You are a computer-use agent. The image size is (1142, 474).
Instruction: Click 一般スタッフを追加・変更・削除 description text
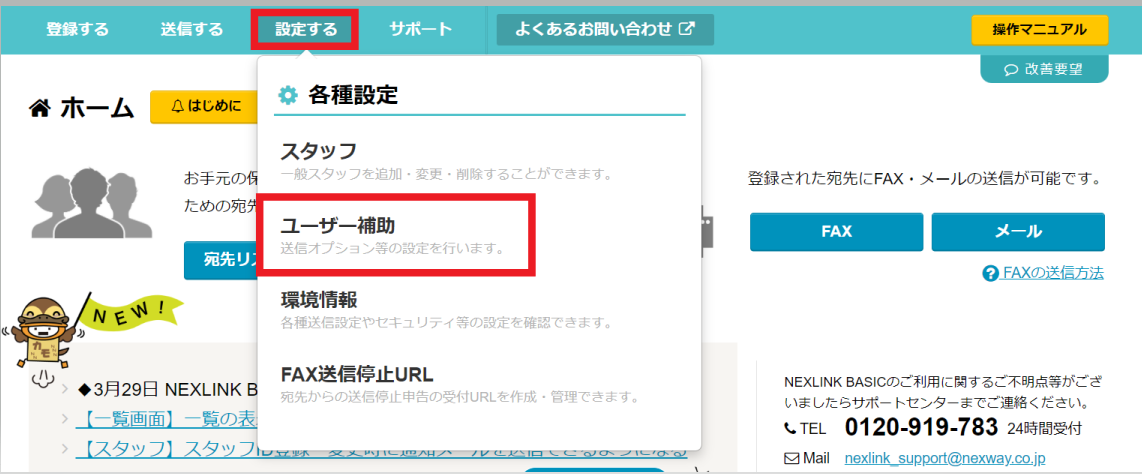tap(445, 175)
